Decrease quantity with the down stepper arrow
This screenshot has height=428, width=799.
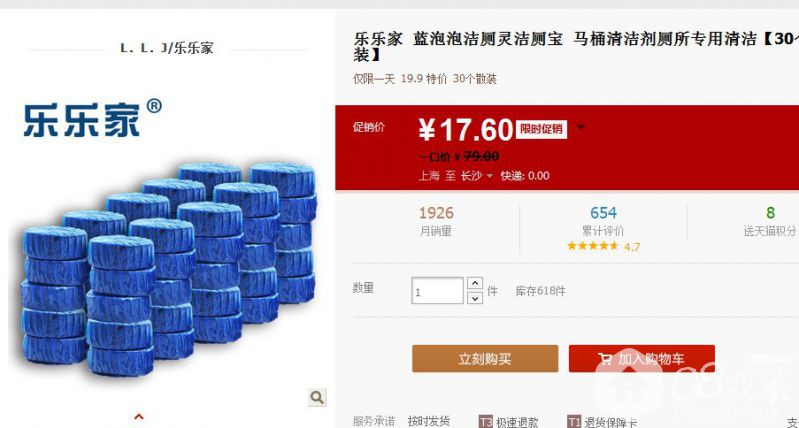pos(475,298)
